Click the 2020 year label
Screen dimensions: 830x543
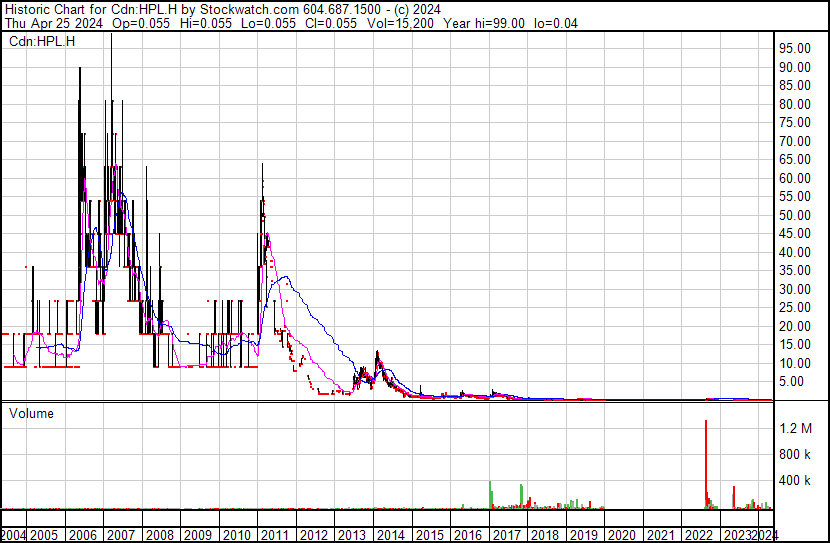622,535
